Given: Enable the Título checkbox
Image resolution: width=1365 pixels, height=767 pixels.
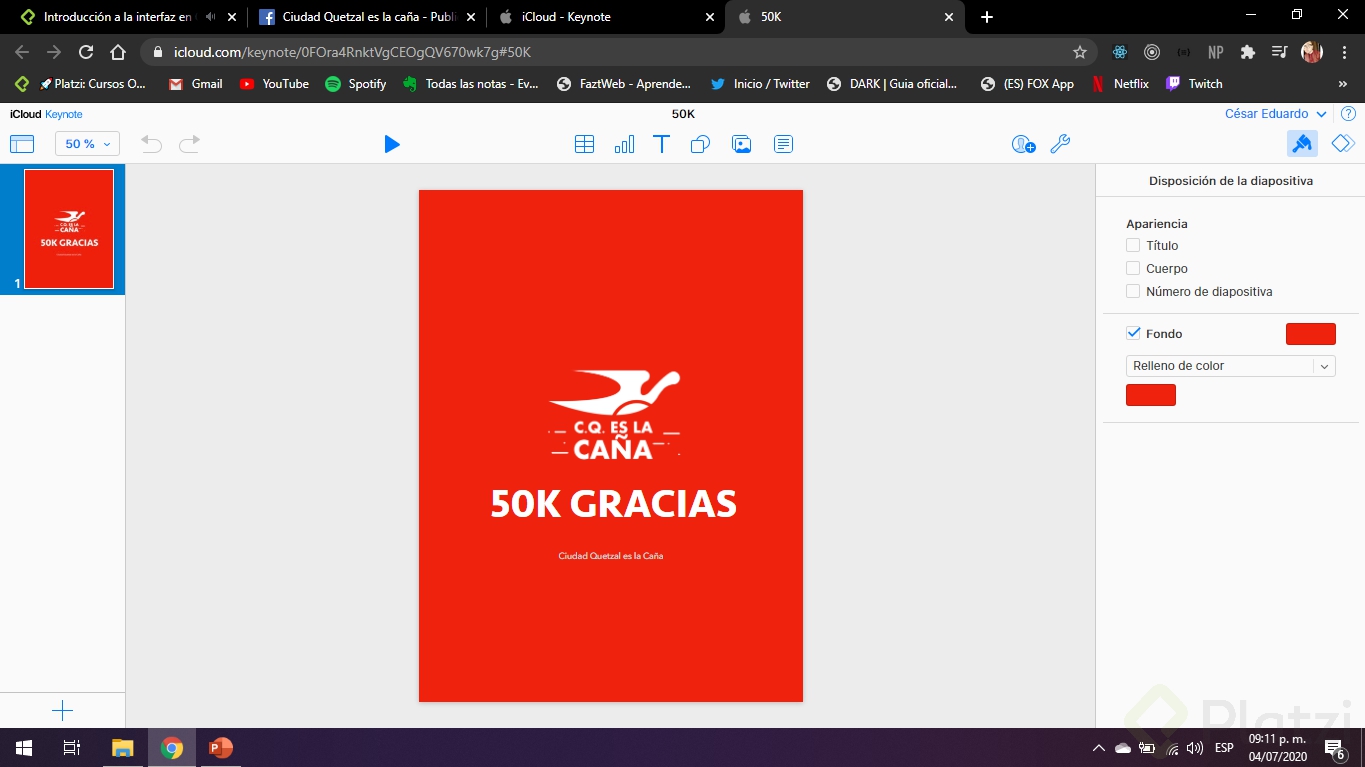Looking at the screenshot, I should (1133, 245).
